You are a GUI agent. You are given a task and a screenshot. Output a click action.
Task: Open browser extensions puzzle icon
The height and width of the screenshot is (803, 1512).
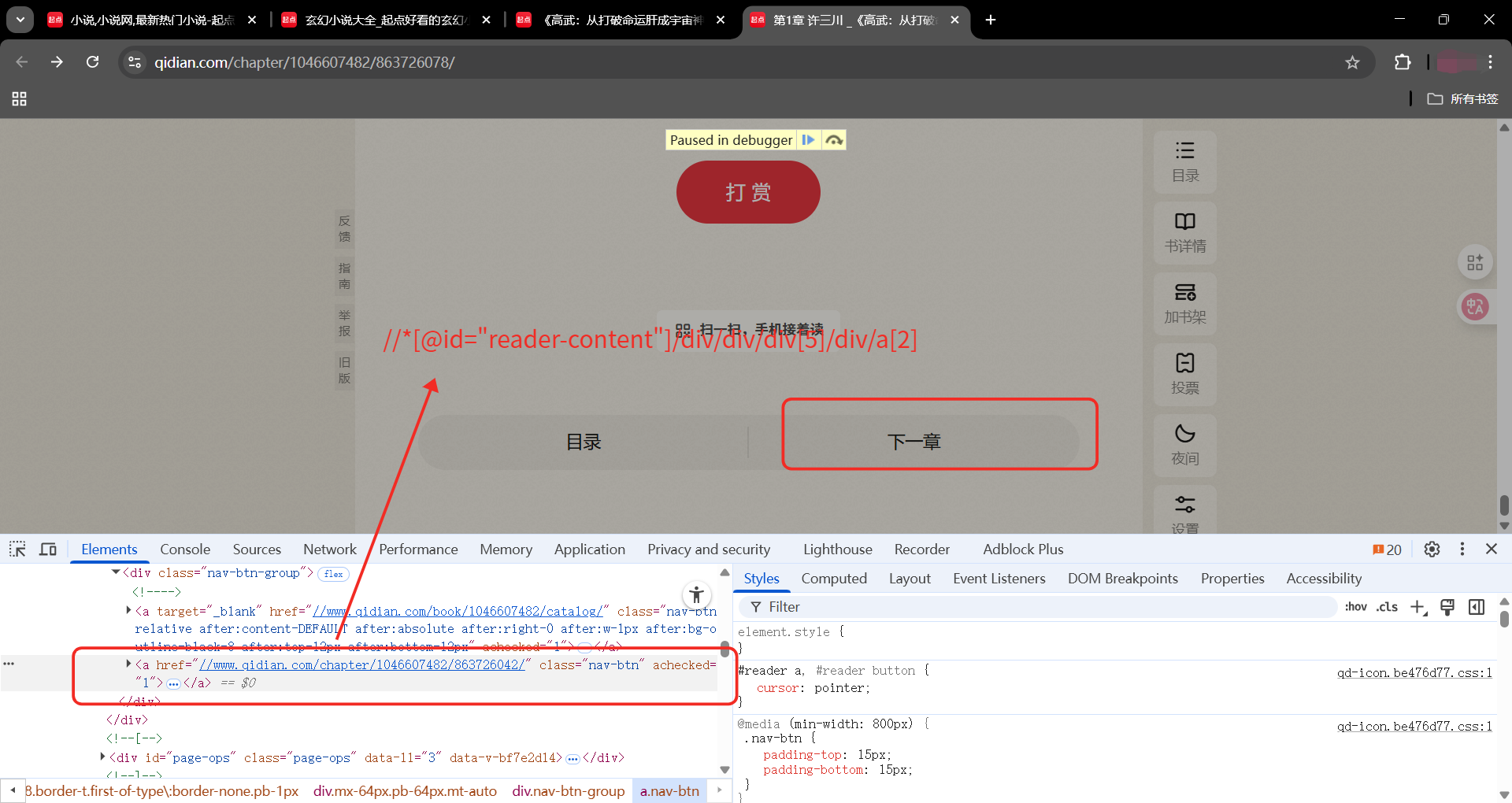tap(1403, 62)
